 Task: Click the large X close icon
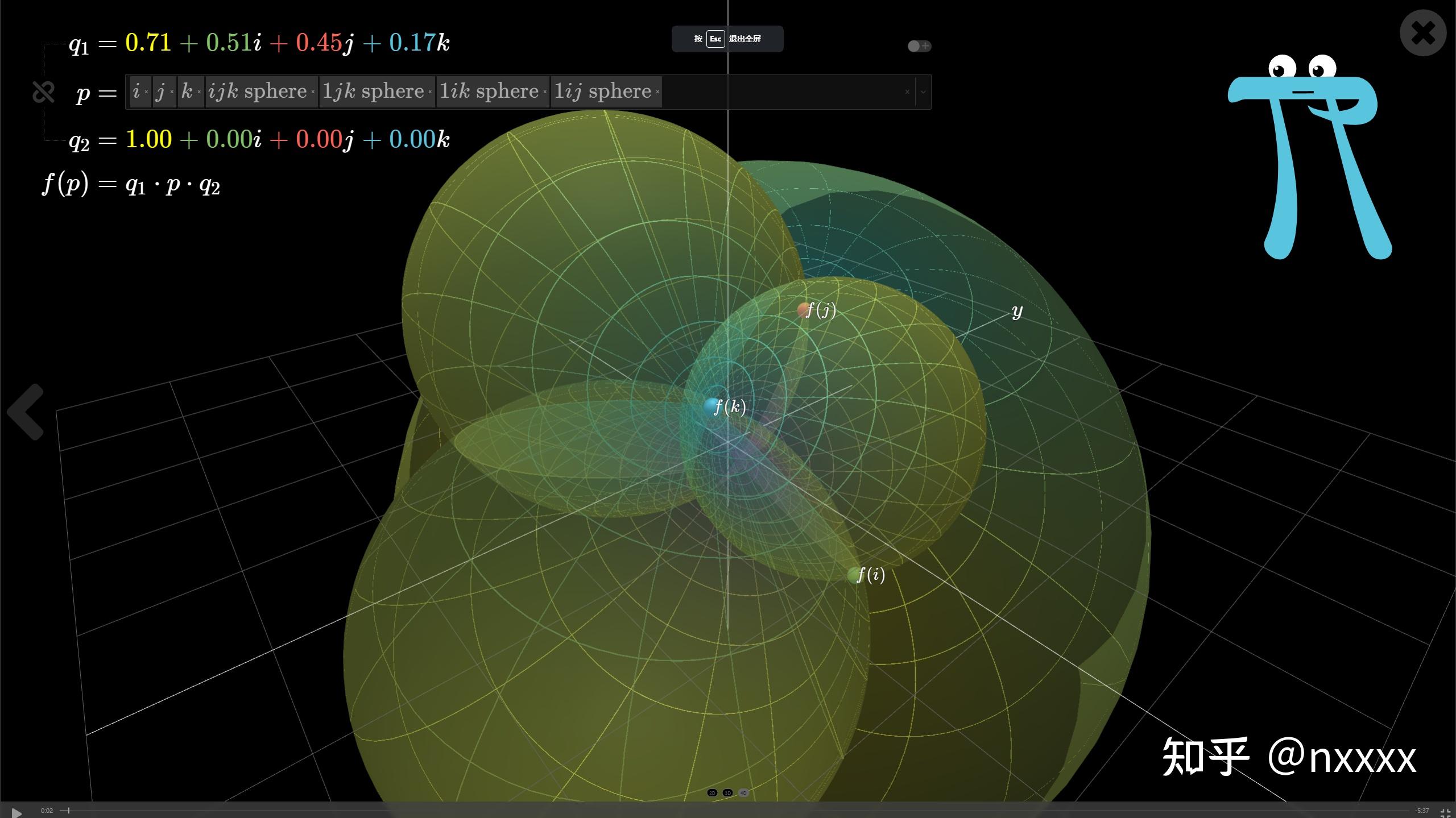point(1422,33)
